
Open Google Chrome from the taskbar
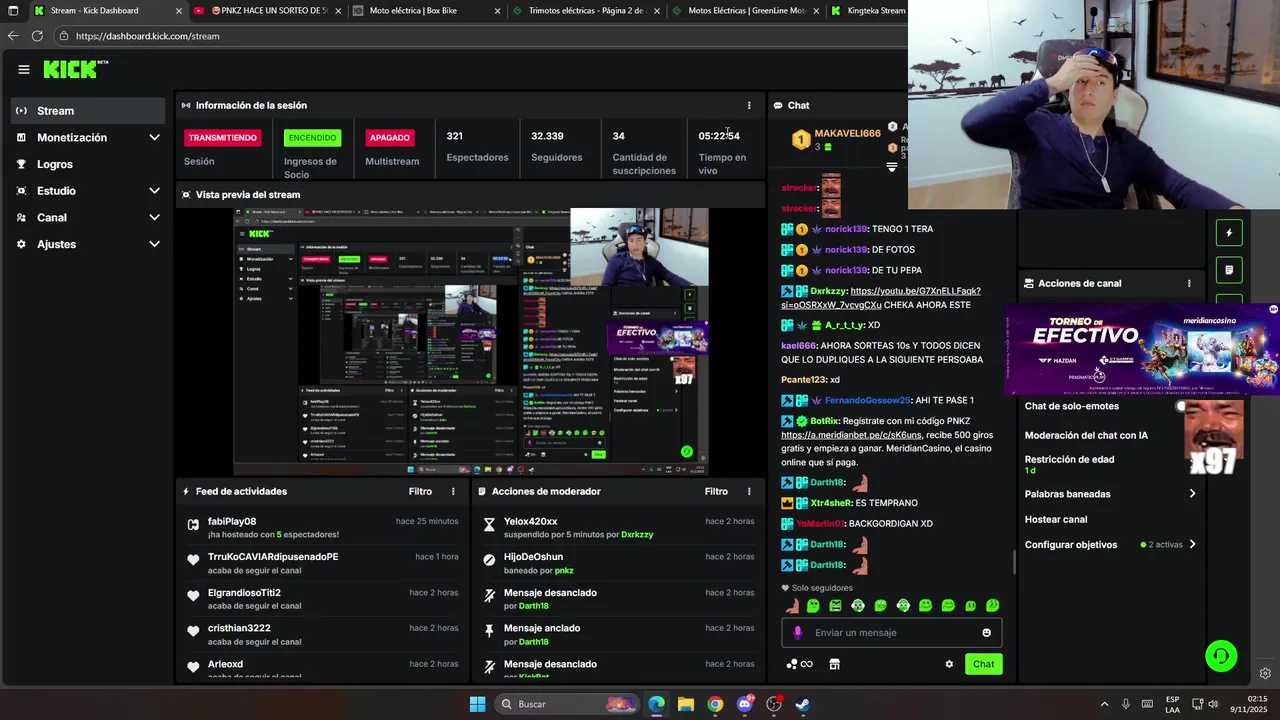(715, 704)
